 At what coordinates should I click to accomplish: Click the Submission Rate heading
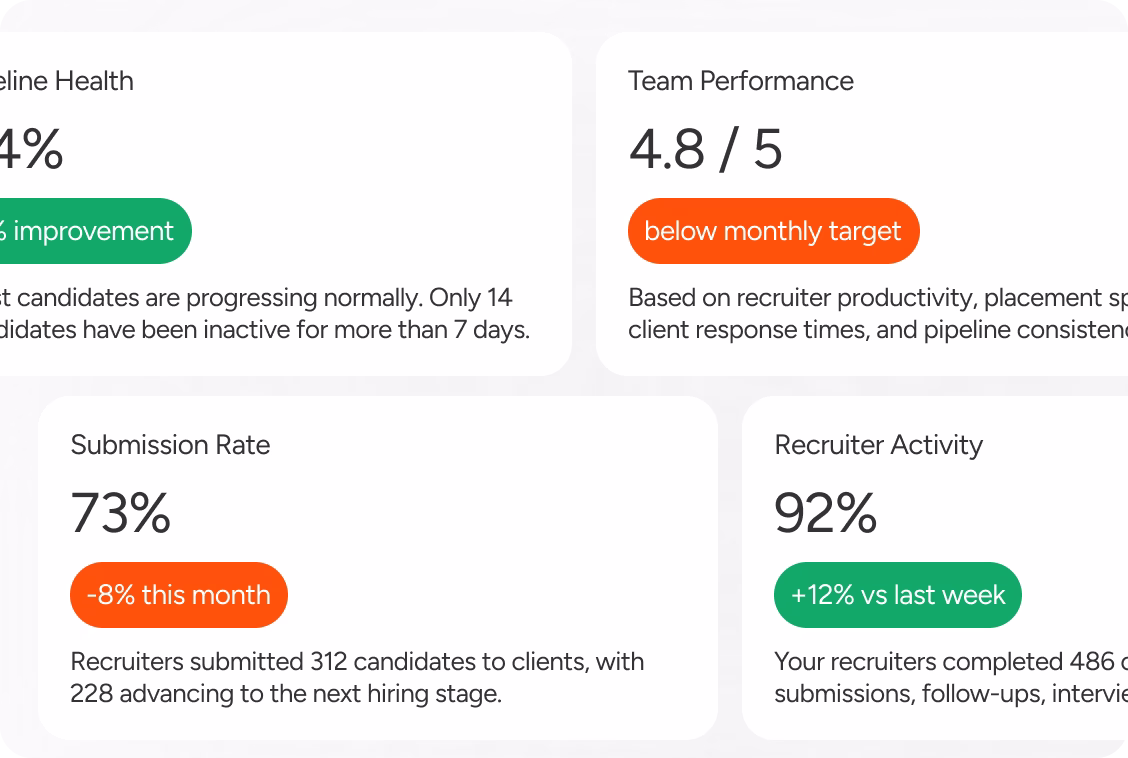pyautogui.click(x=170, y=445)
